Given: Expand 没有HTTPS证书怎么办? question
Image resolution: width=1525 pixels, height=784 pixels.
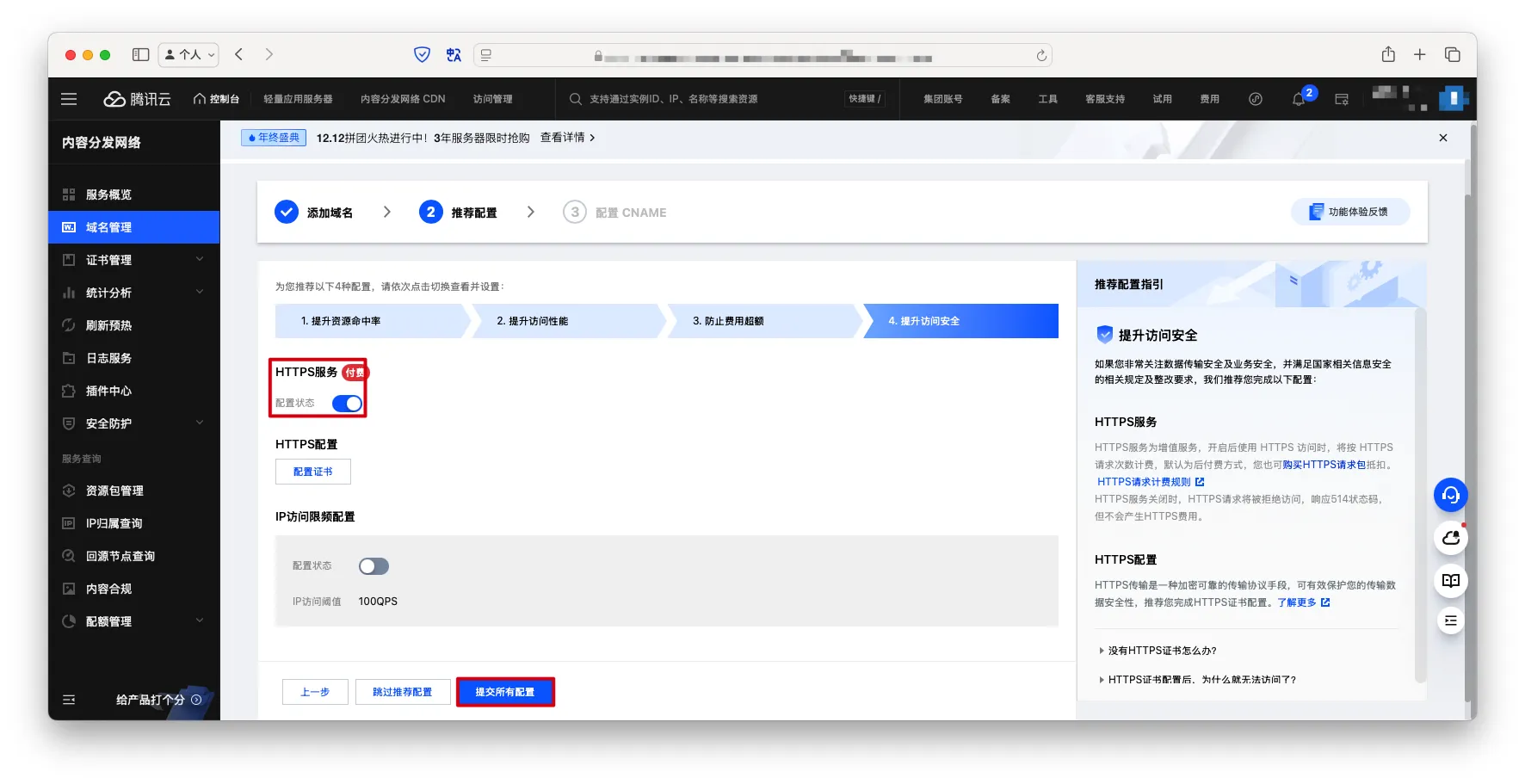Looking at the screenshot, I should (1161, 651).
